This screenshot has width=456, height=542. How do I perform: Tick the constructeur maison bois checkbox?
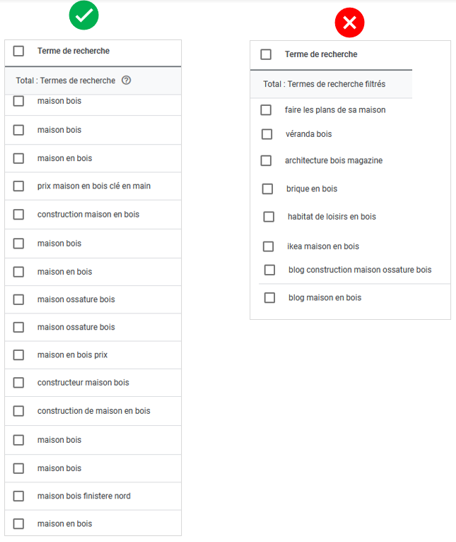(x=19, y=383)
